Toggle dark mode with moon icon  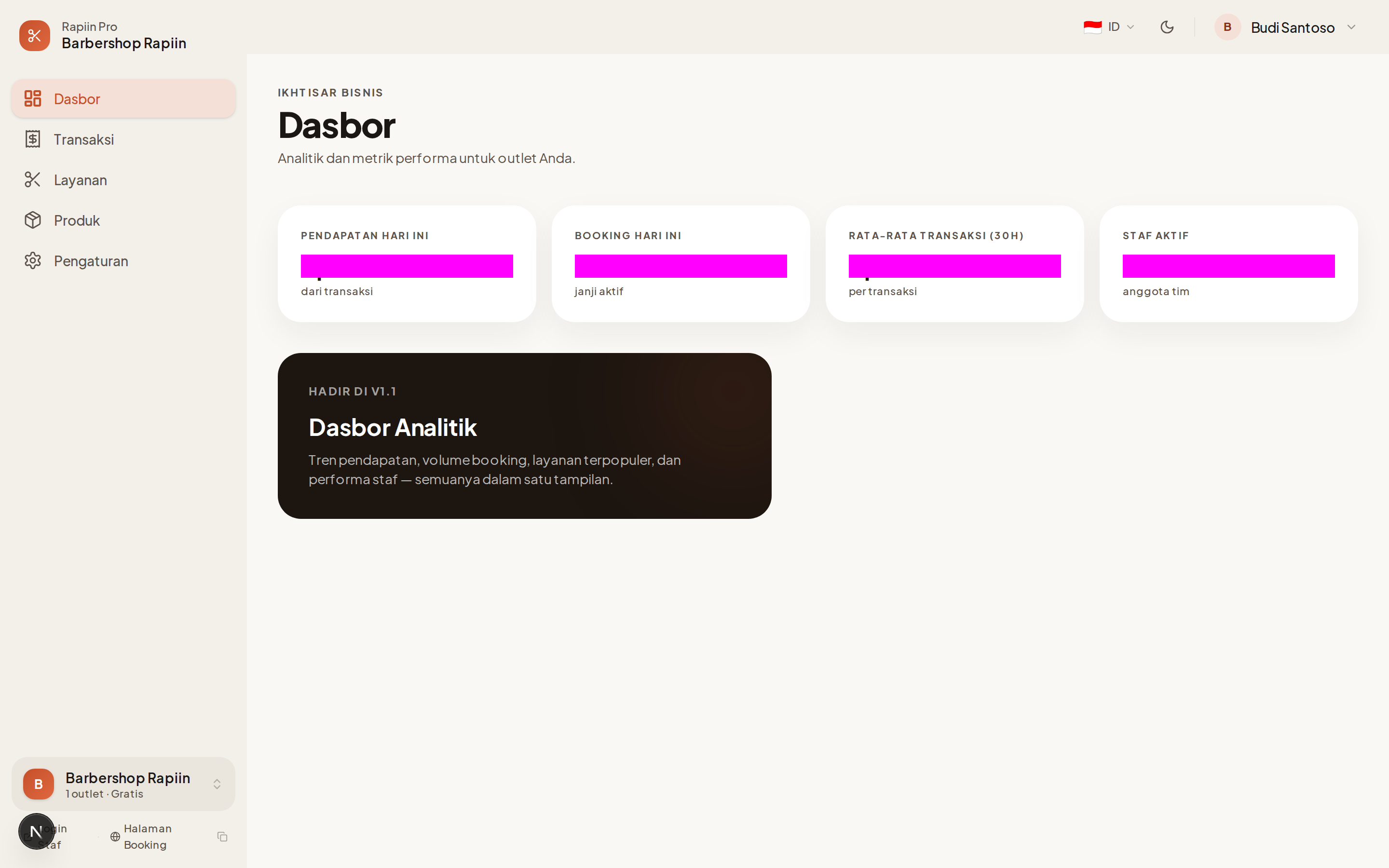click(1167, 27)
